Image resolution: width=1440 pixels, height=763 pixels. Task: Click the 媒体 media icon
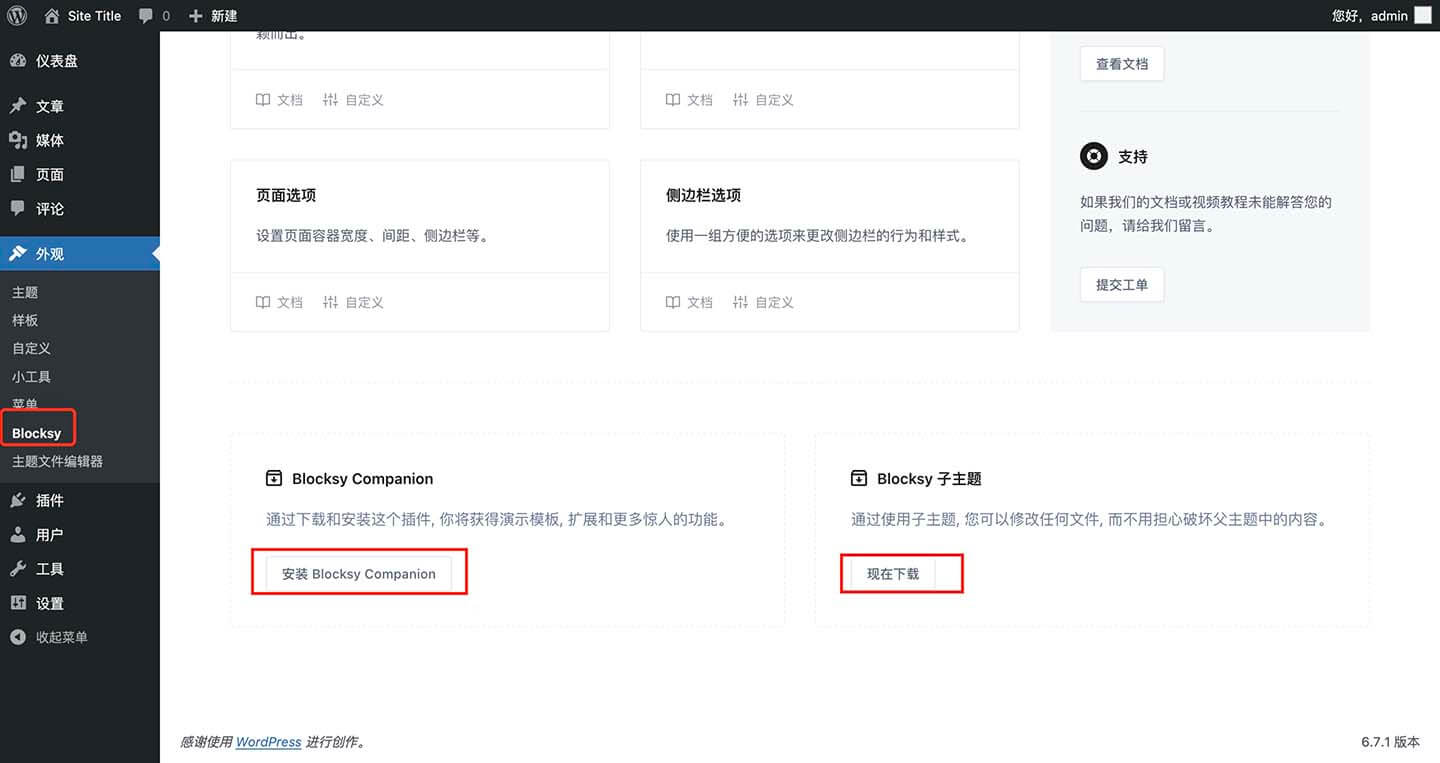(18, 140)
